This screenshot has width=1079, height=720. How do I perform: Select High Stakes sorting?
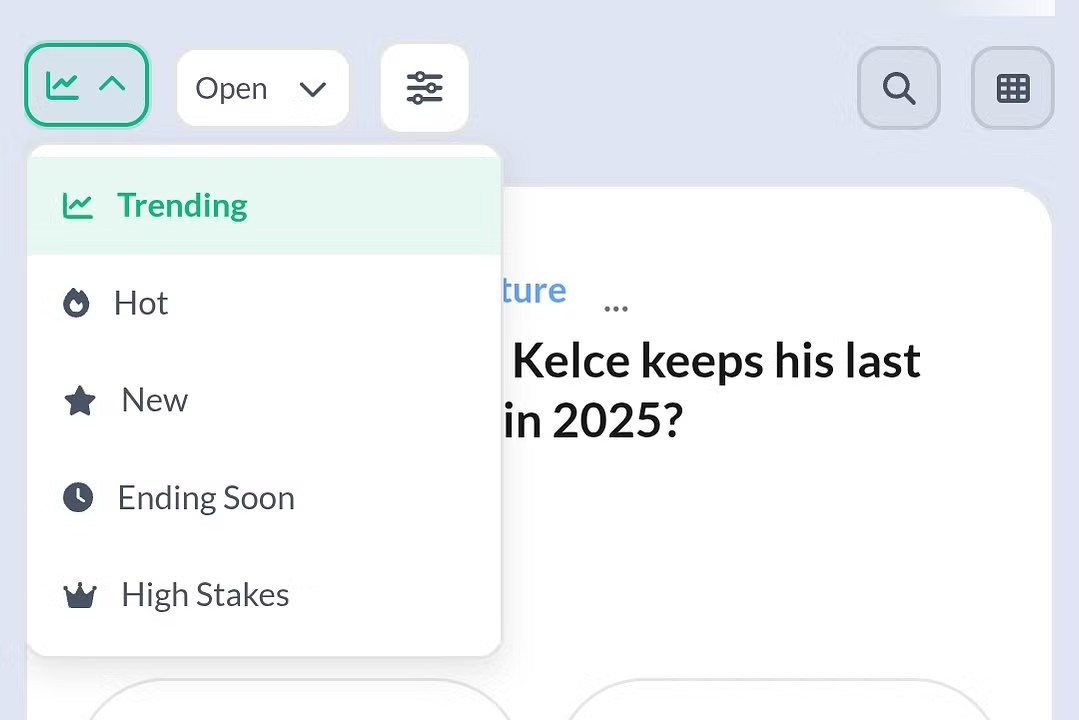(x=205, y=595)
